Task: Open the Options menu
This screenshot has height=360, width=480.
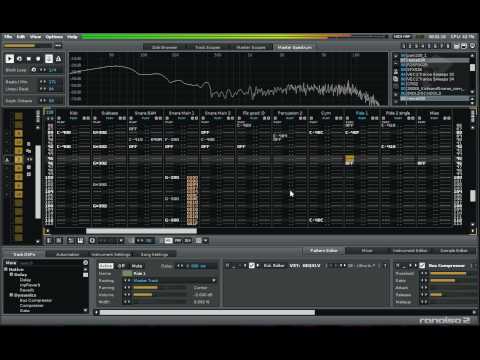Action: click(x=54, y=37)
